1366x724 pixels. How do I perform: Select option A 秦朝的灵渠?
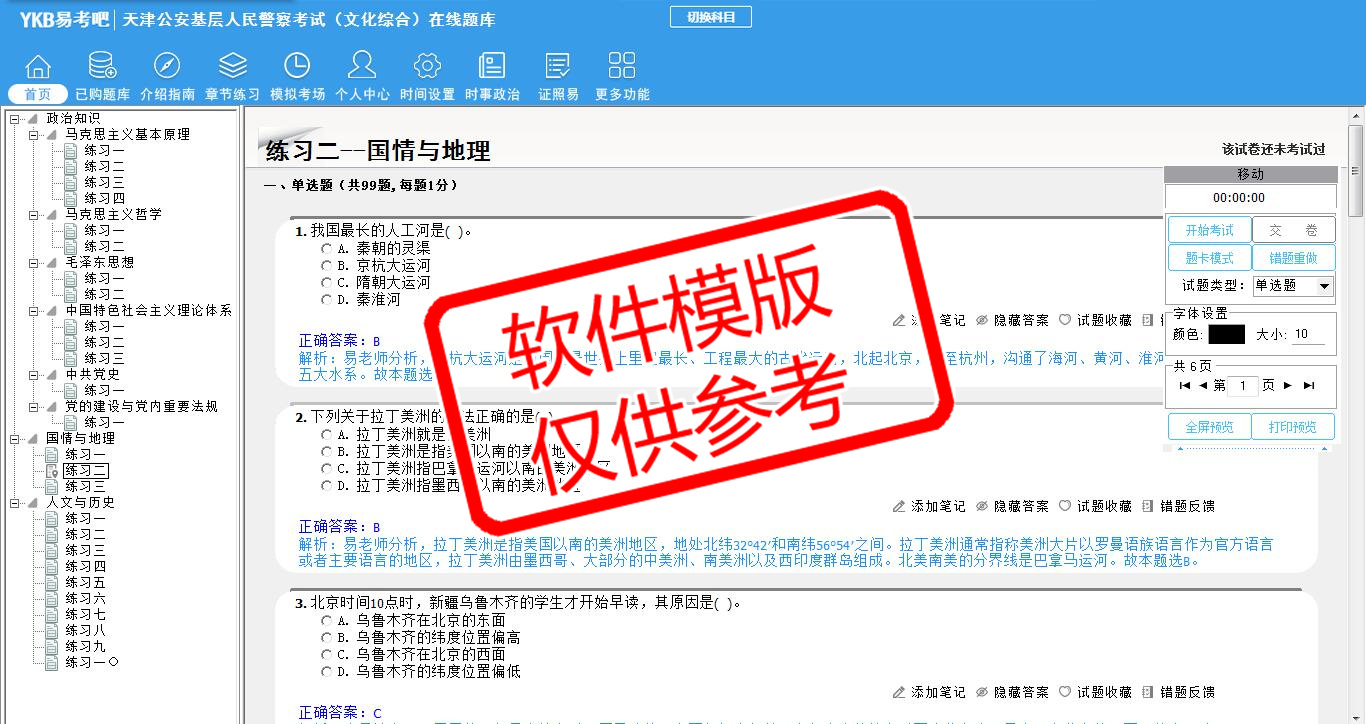(326, 248)
